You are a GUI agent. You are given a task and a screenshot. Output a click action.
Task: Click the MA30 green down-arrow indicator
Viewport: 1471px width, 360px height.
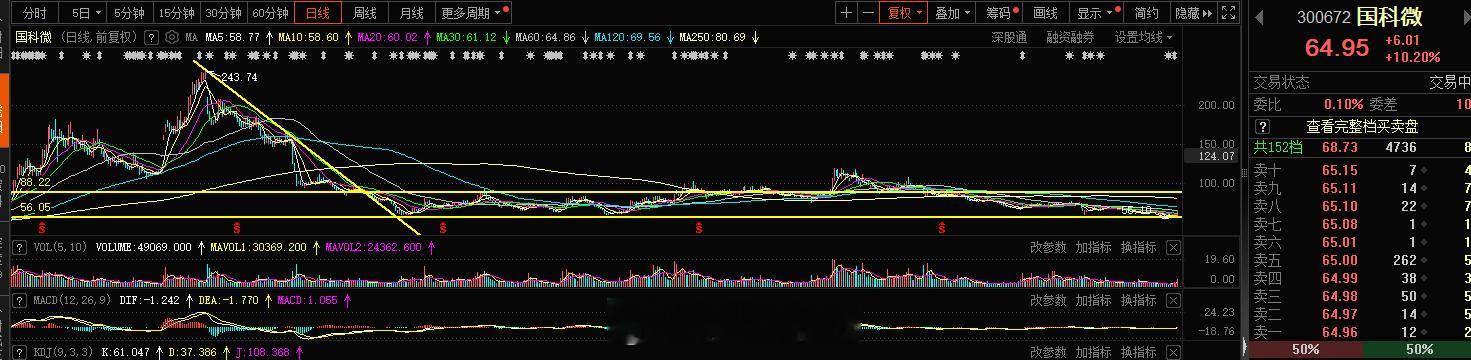point(506,37)
